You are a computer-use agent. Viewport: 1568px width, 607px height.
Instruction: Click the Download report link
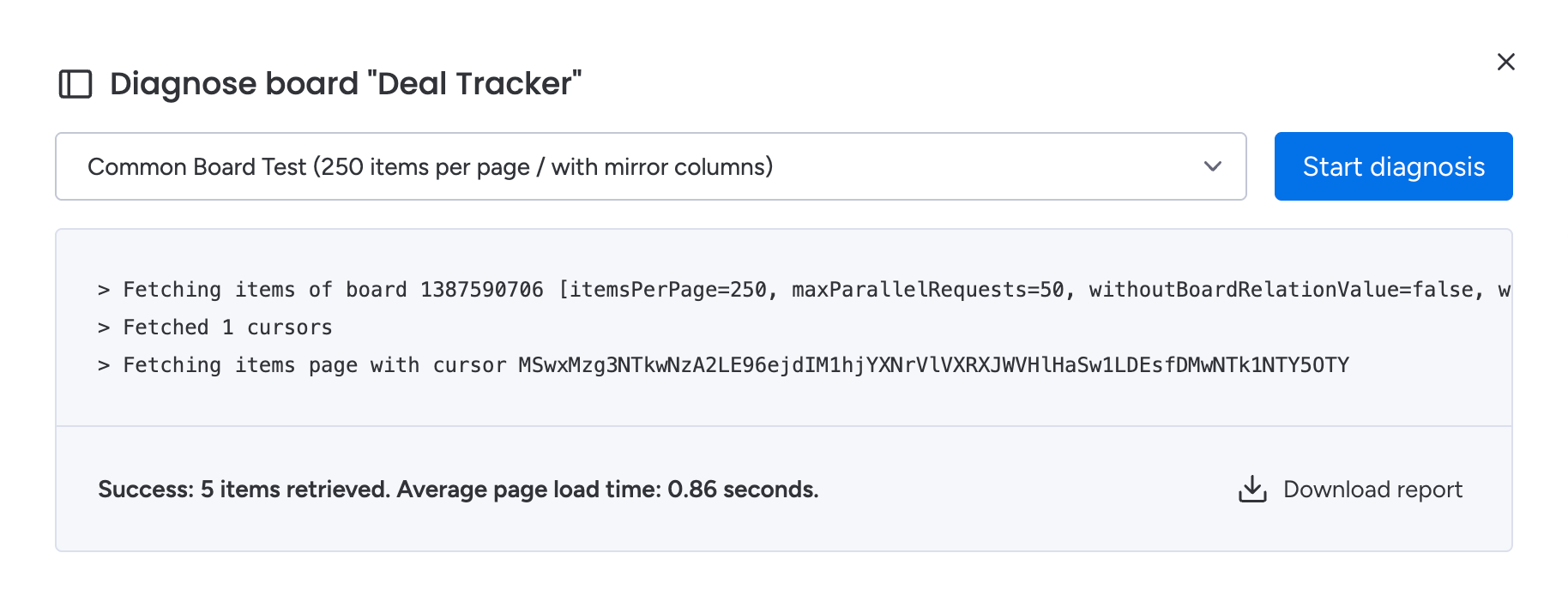[1372, 490]
